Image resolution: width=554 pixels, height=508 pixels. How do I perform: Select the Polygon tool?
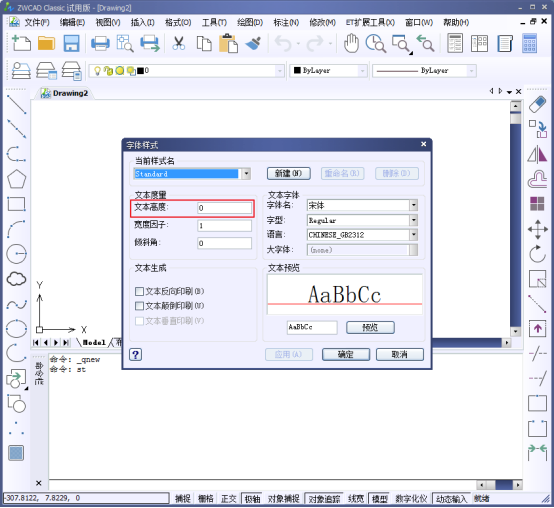16,179
